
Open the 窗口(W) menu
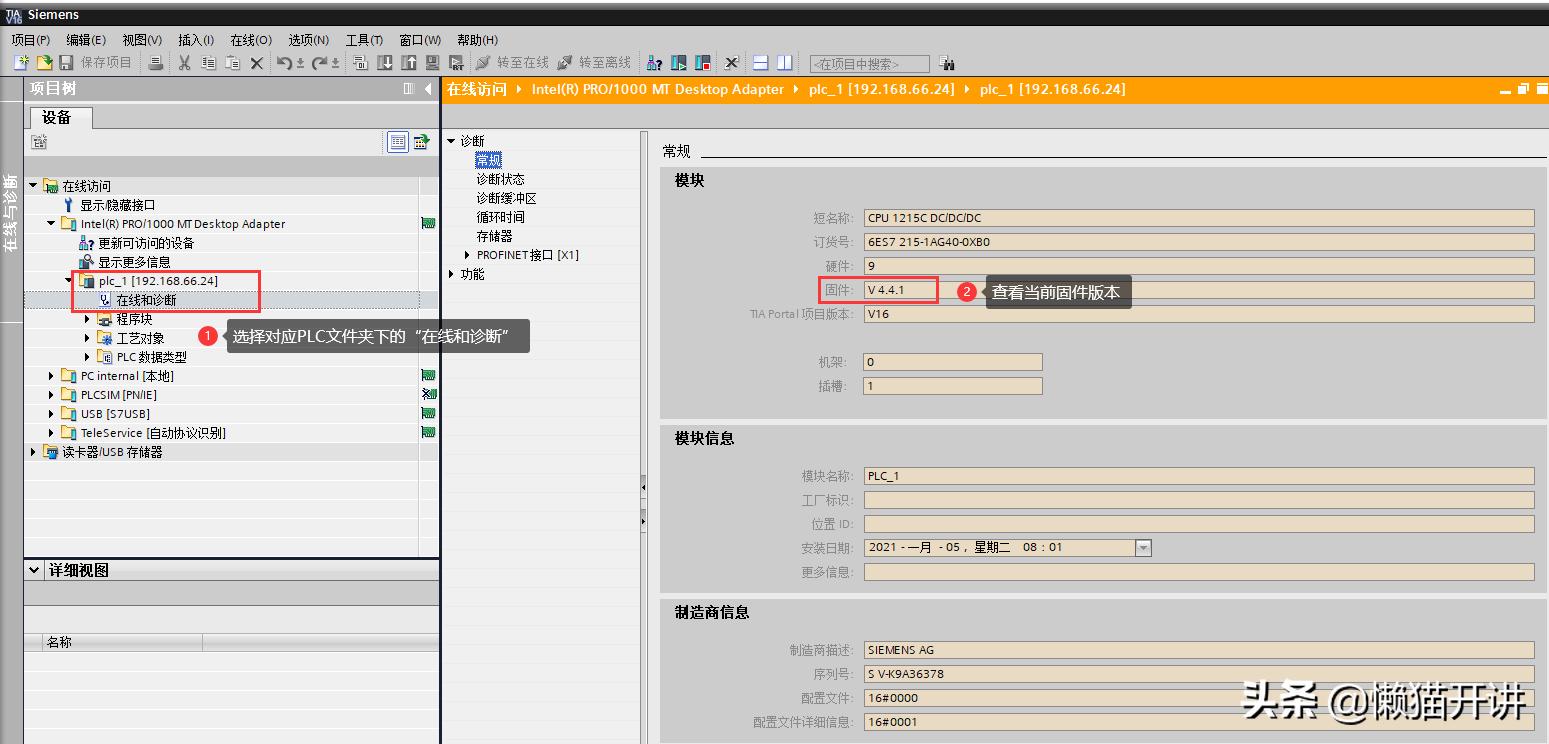[x=422, y=39]
